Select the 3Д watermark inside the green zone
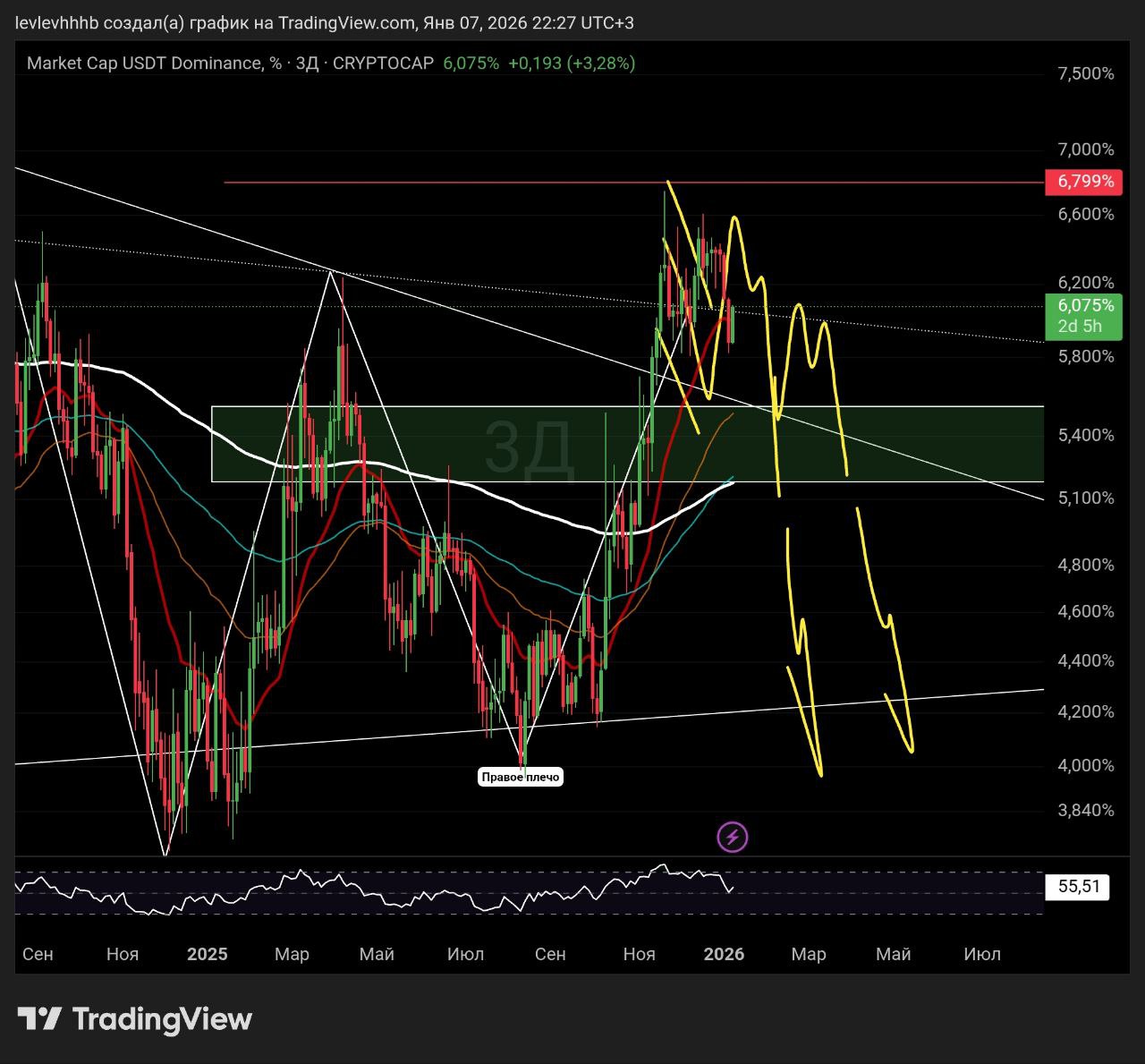The width and height of the screenshot is (1145, 1064). (528, 446)
